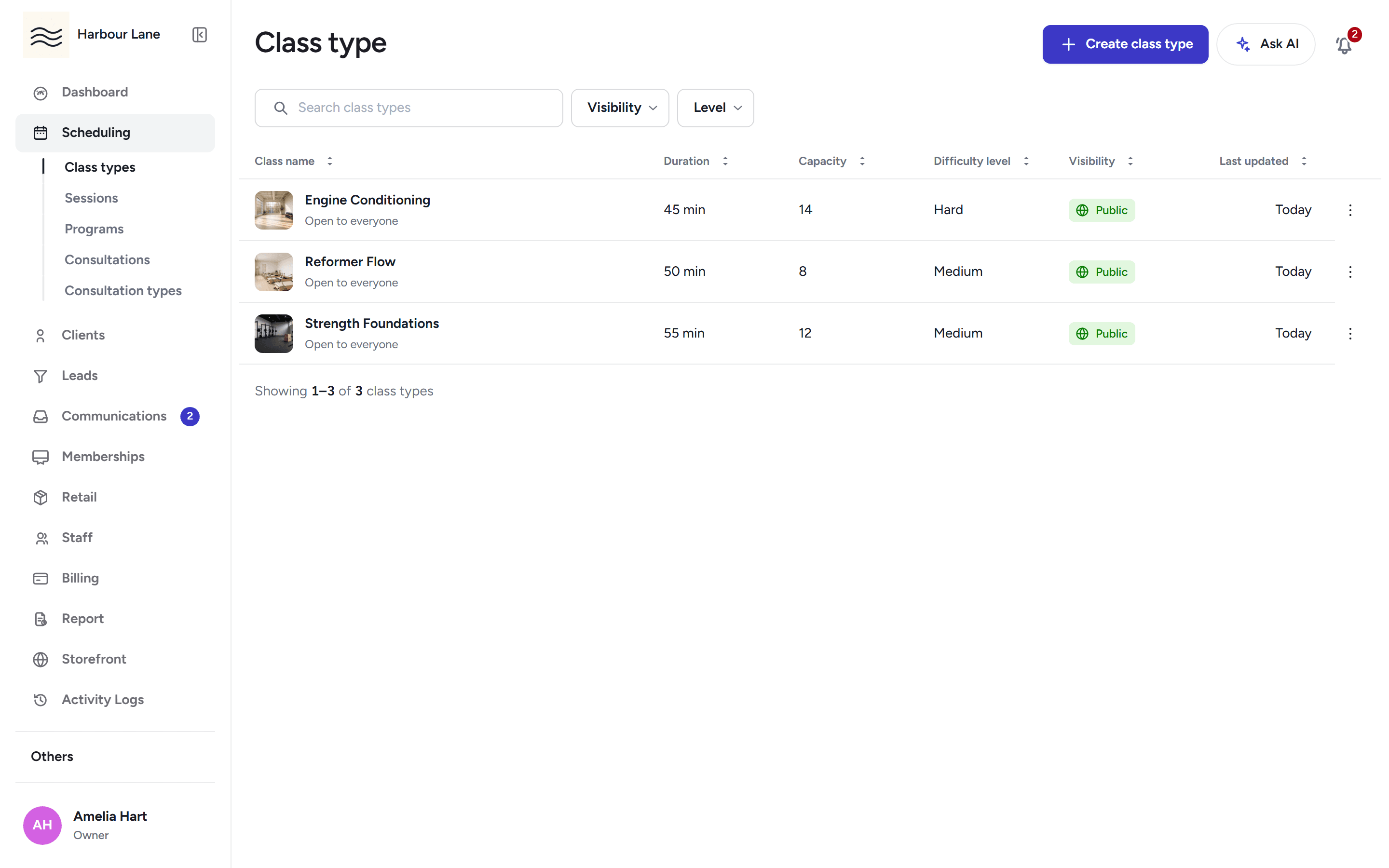This screenshot has width=1389, height=868.
Task: Open the Visibility filter dropdown
Action: tap(620, 108)
